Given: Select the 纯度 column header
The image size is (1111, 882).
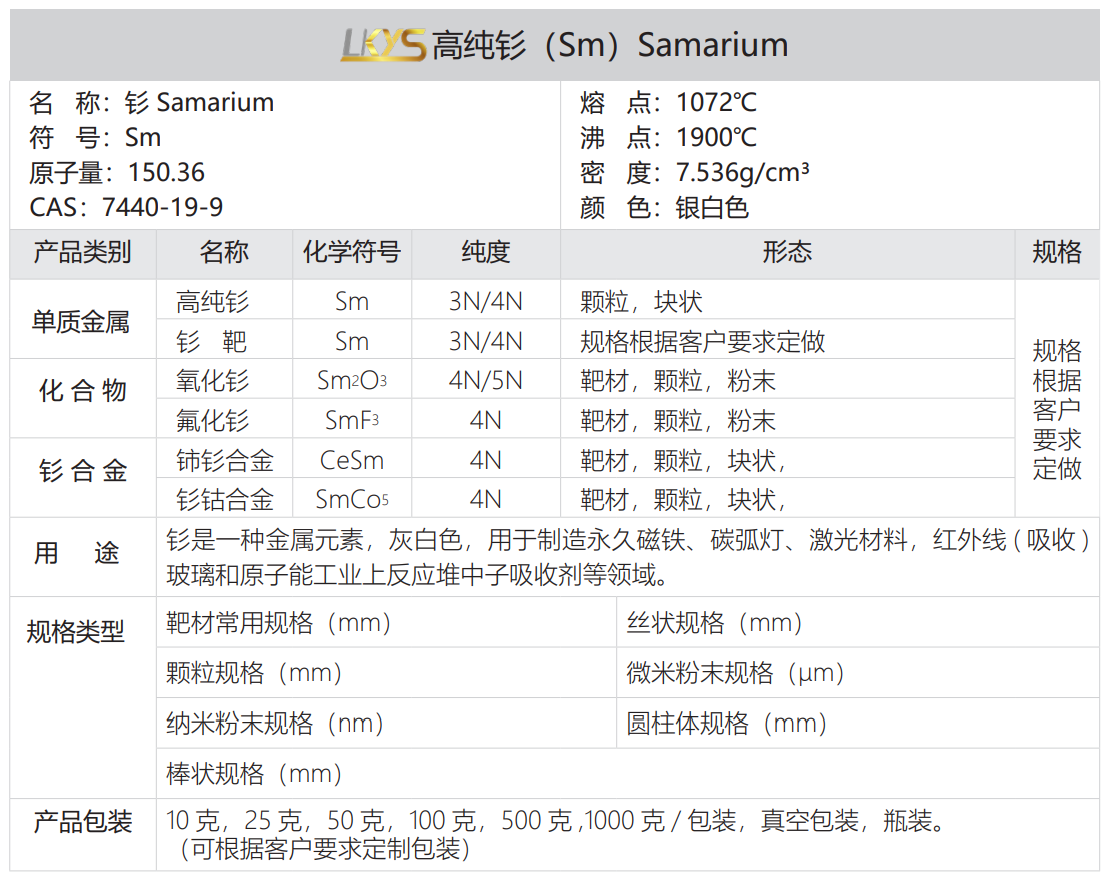Looking at the screenshot, I should tap(485, 252).
